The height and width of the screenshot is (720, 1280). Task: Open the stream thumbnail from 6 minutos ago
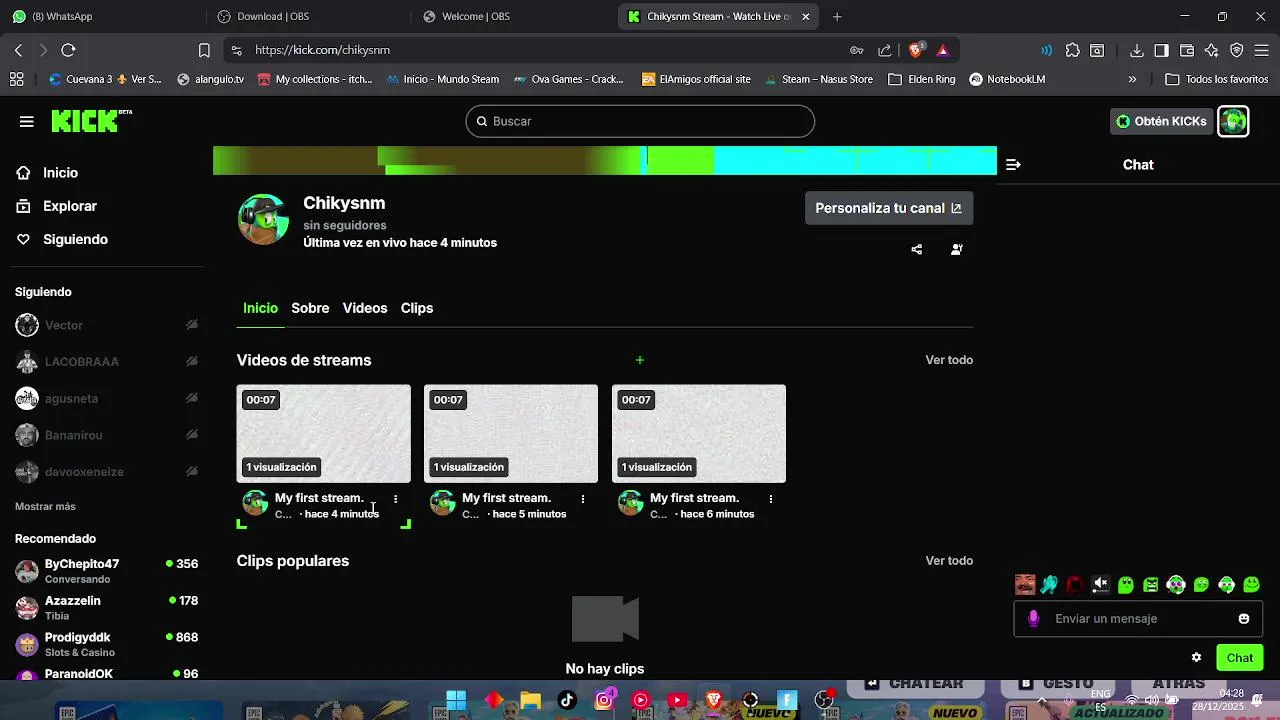(x=699, y=433)
